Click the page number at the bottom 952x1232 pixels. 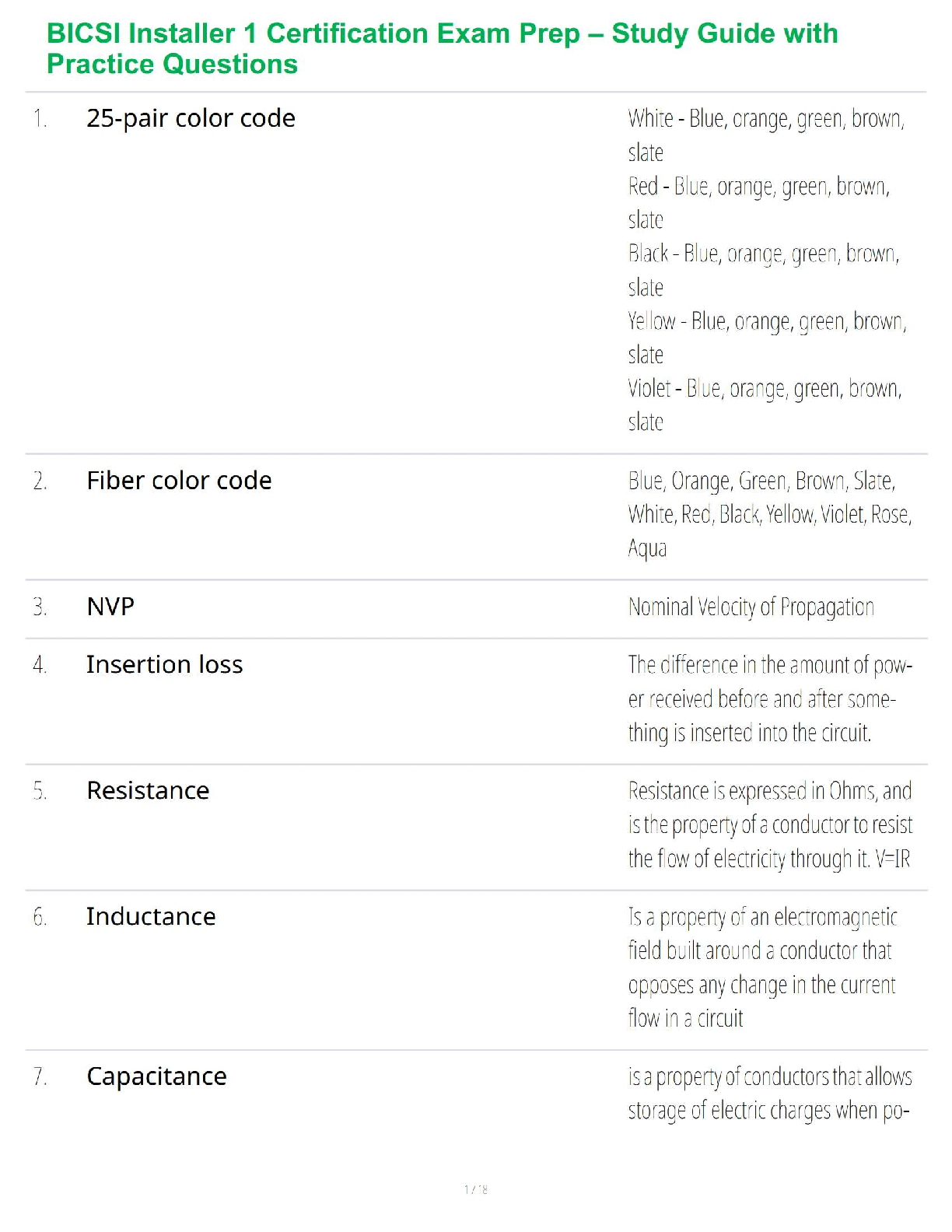[476, 1189]
